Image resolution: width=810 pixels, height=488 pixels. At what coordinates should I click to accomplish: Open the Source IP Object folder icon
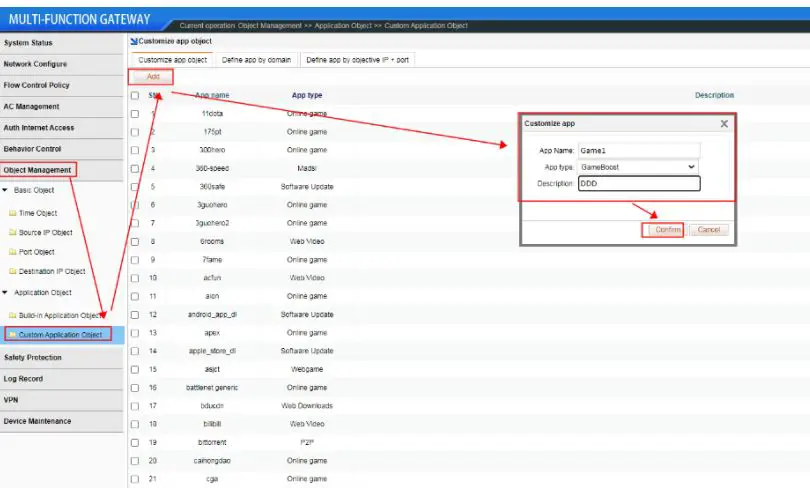pos(12,232)
